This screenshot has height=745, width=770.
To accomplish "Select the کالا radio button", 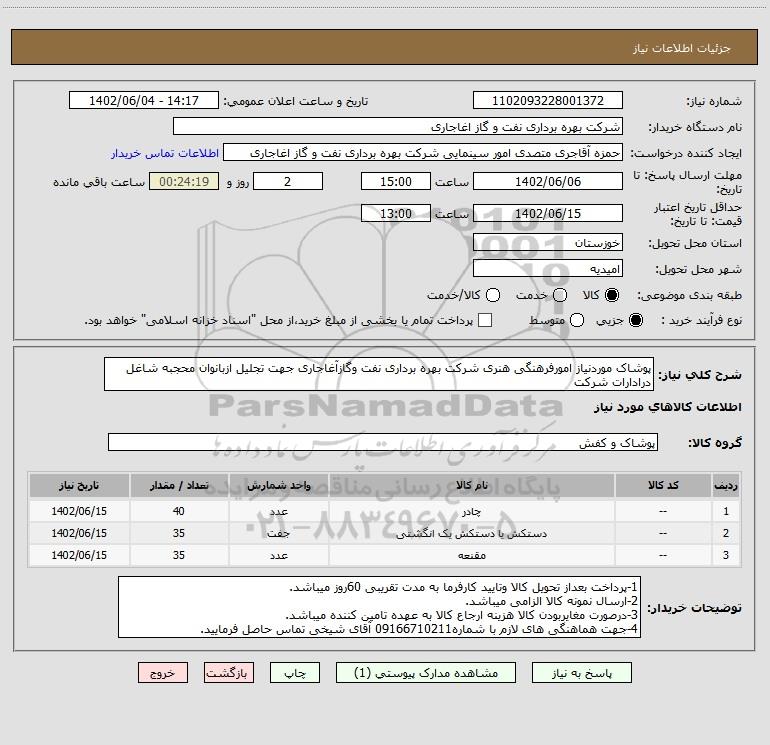I will 612,295.
